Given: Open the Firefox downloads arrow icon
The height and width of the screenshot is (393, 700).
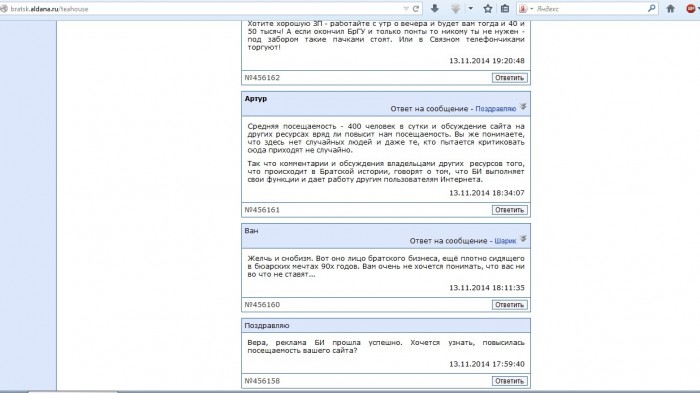Looking at the screenshot, I should click(x=435, y=8).
